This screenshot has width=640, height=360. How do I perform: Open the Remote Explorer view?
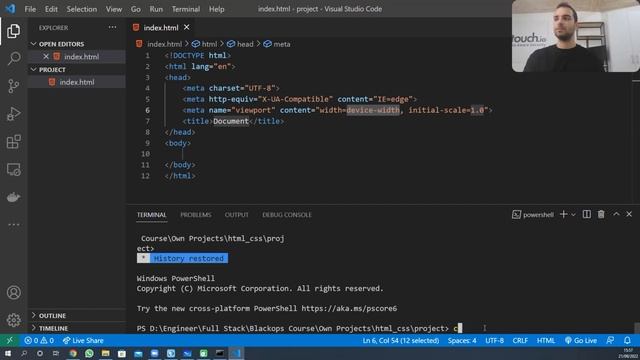tap(13, 169)
